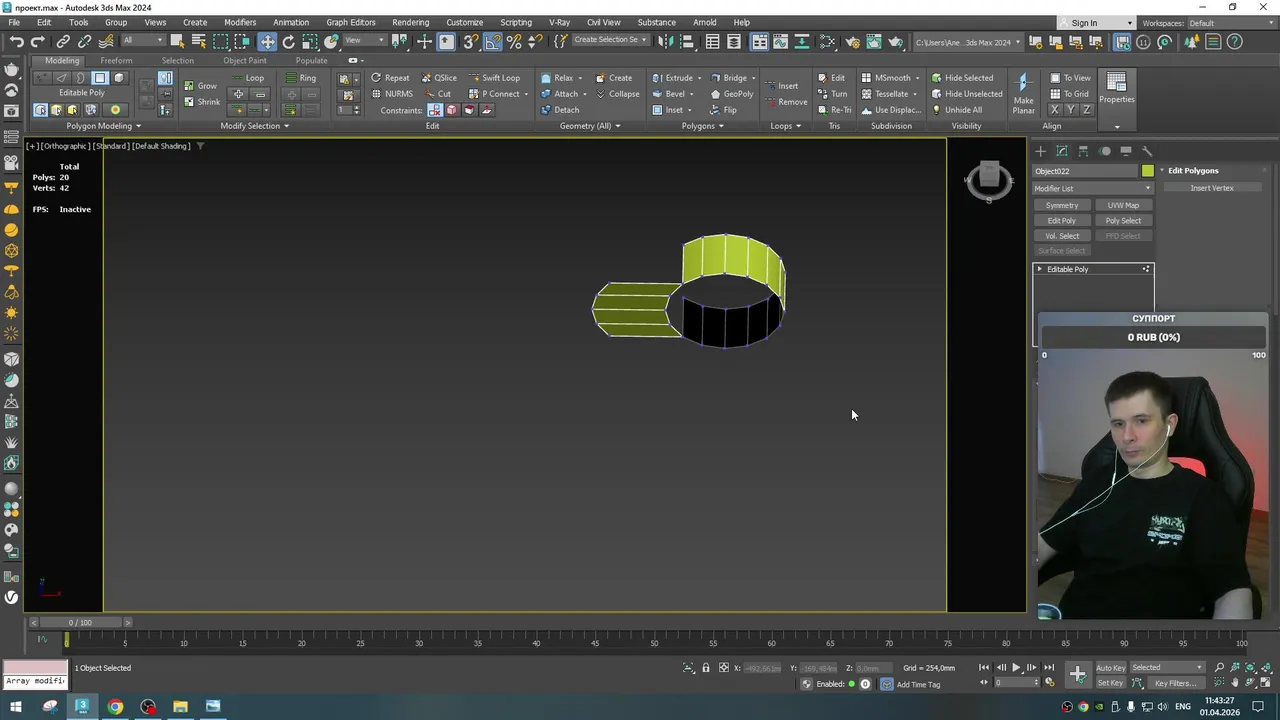Screen dimensions: 1280x720
Task: Select the Move tool in main toolbar
Action: pyautogui.click(x=267, y=42)
